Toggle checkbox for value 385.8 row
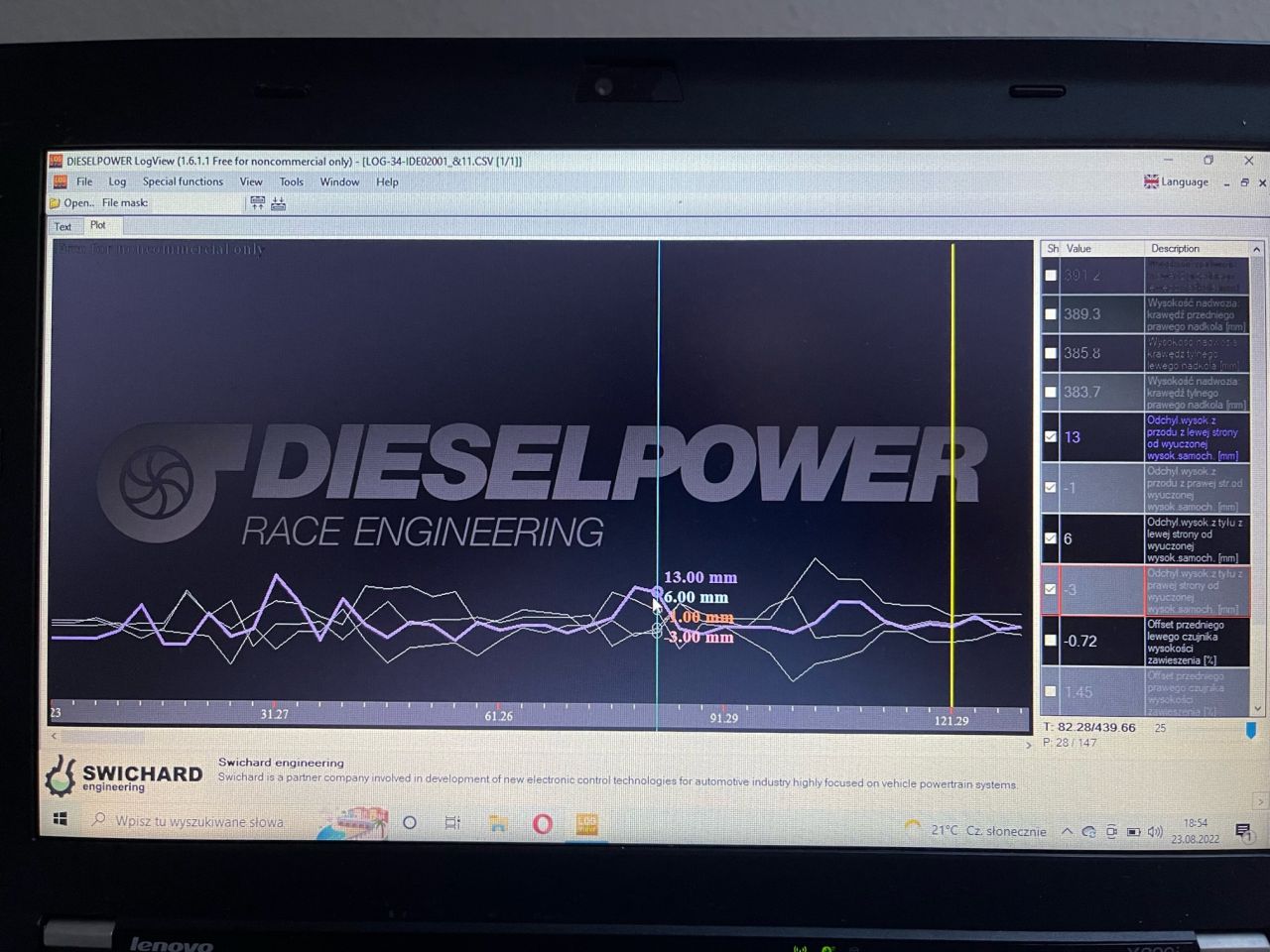 [1051, 353]
